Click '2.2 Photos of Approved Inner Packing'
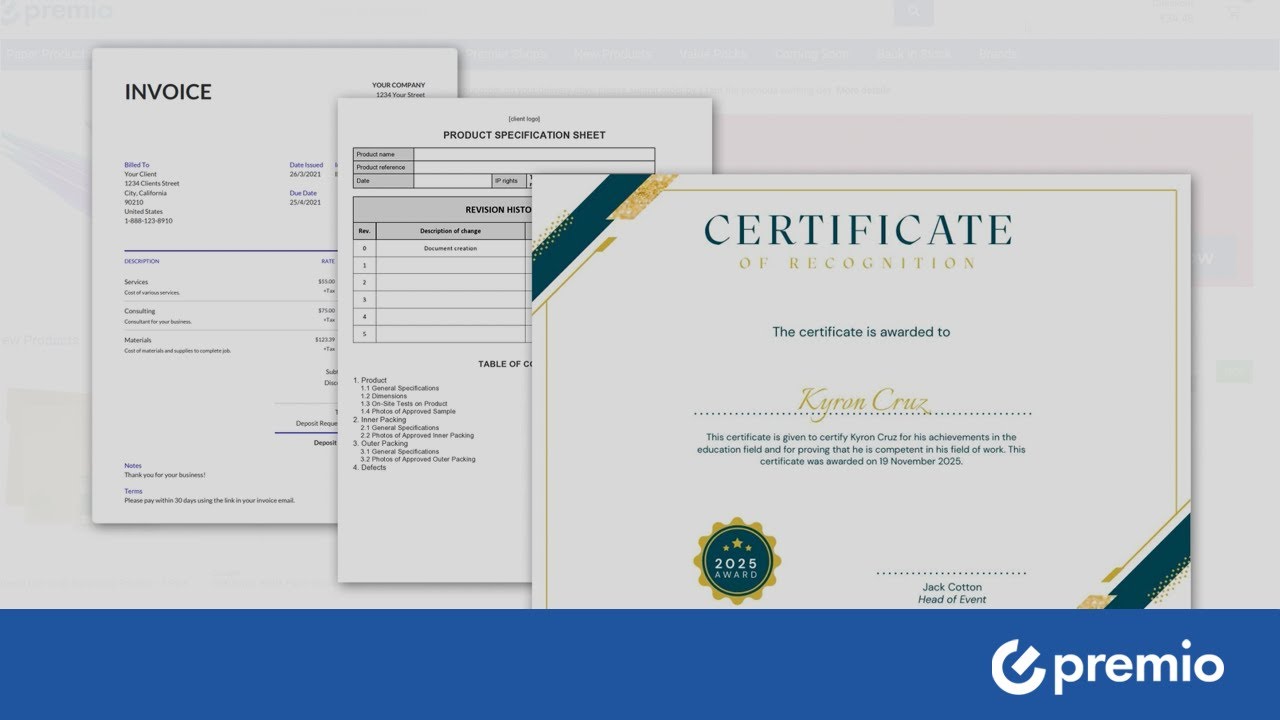Viewport: 1280px width, 720px height. 417,436
